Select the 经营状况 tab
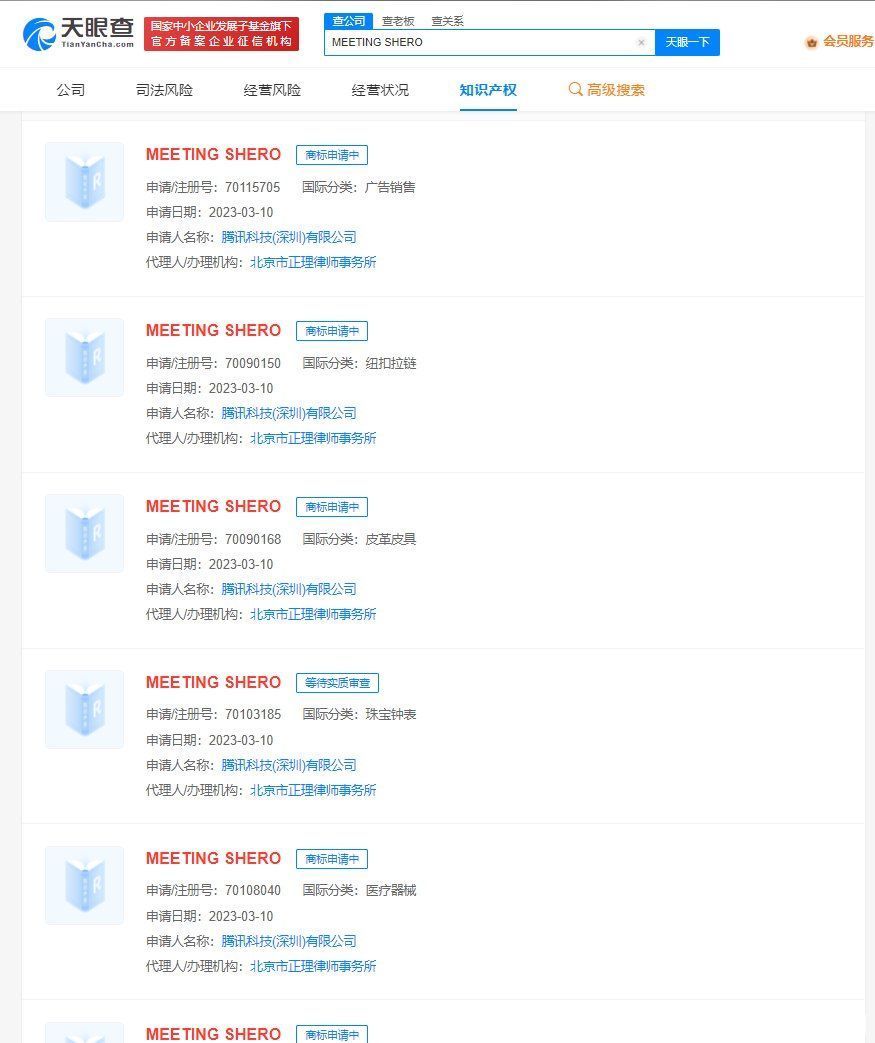The height and width of the screenshot is (1043, 875). tap(380, 90)
